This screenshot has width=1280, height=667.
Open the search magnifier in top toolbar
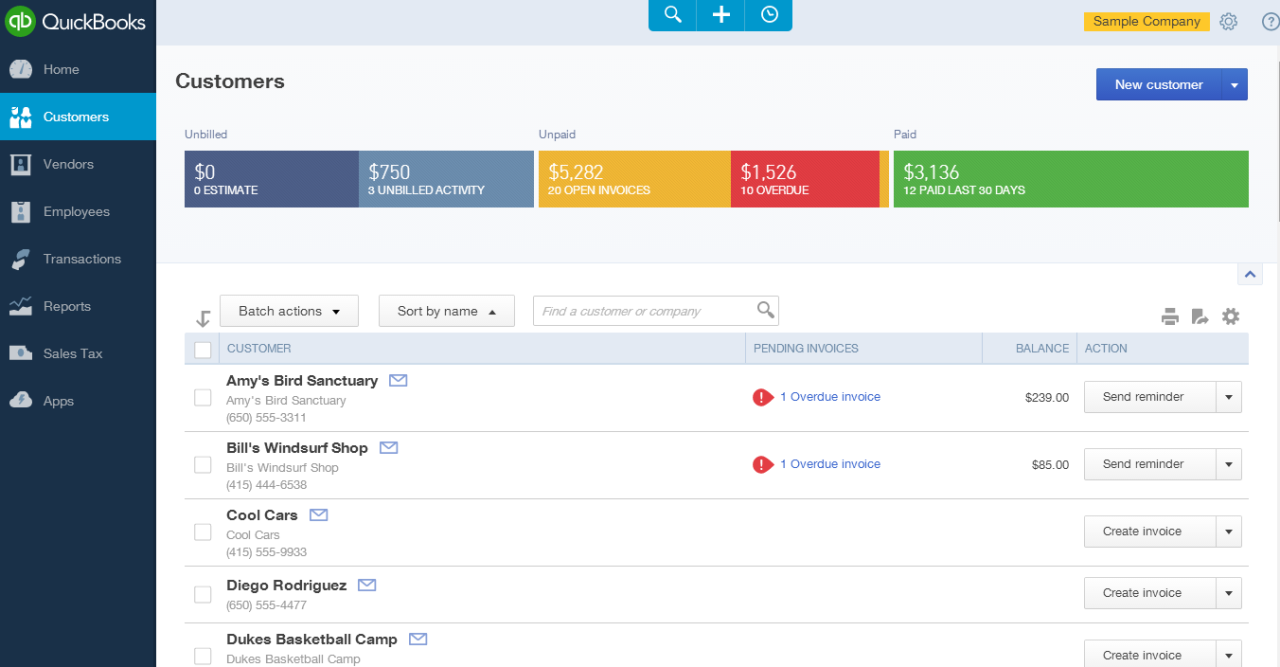pyautogui.click(x=673, y=15)
